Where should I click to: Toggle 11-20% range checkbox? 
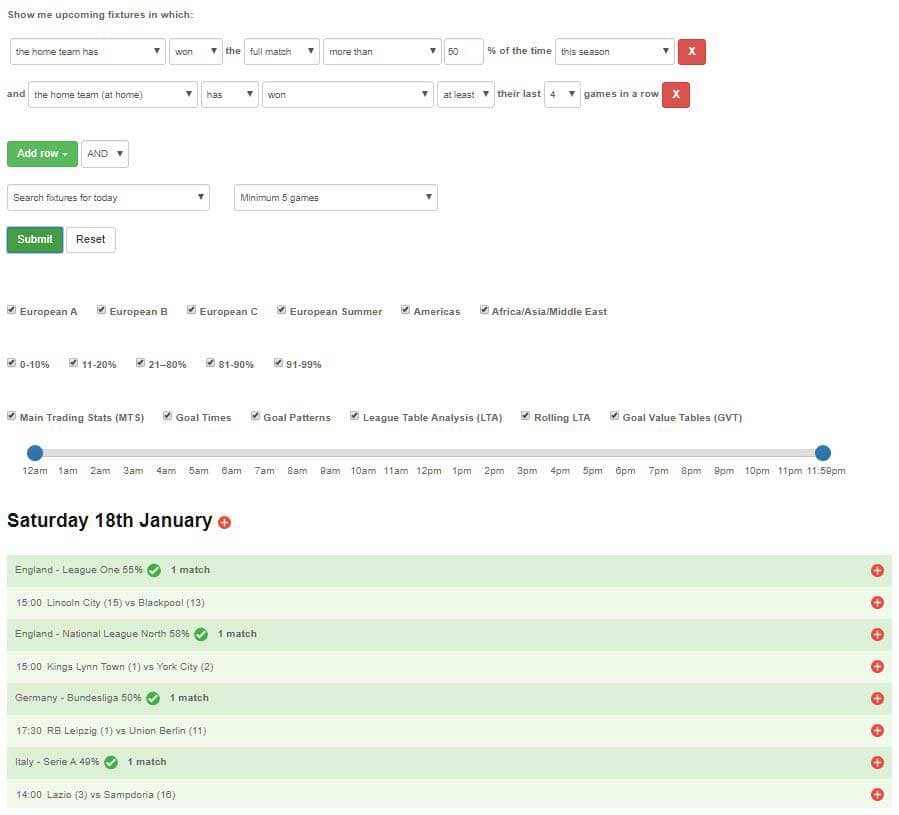(x=73, y=363)
